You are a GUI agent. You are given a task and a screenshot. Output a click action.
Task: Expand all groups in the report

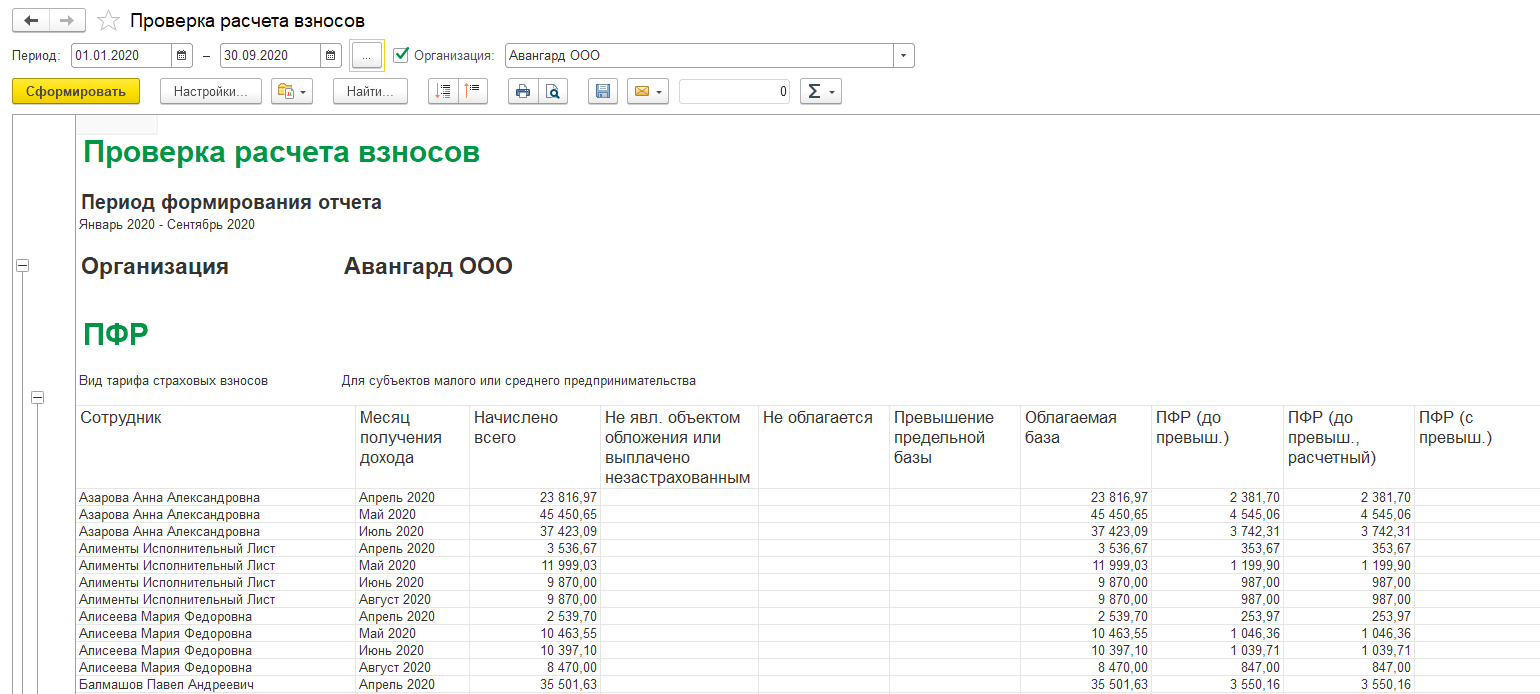(x=443, y=92)
